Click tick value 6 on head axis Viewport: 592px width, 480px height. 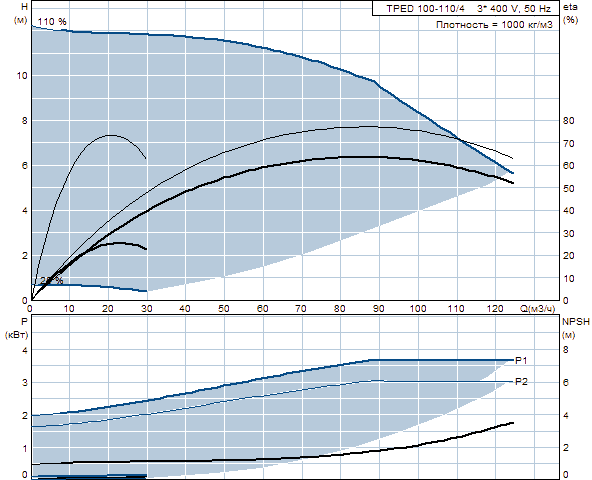[x=25, y=165]
